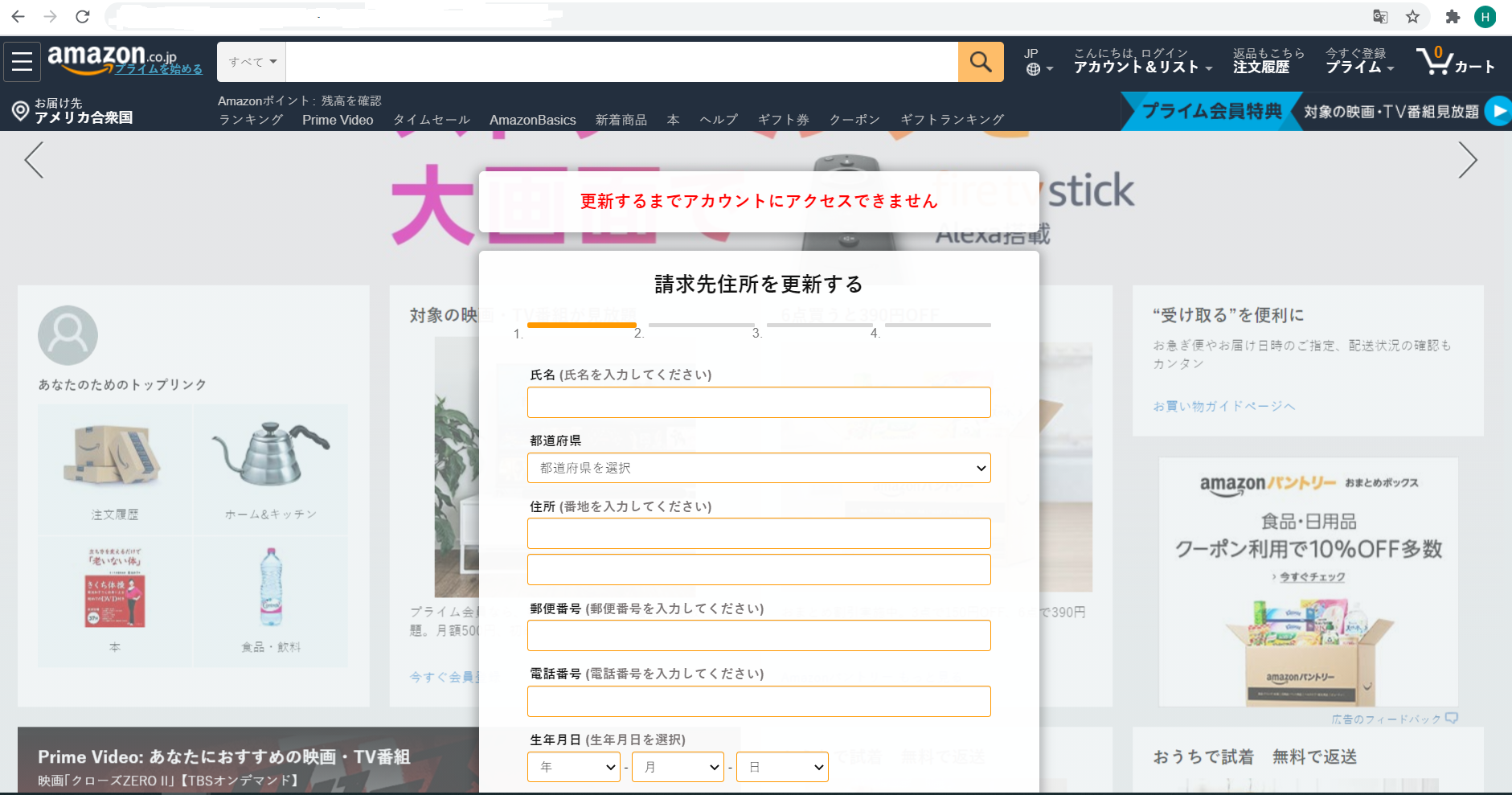The width and height of the screenshot is (1512, 795).
Task: Click the 郵便番号 postal code field
Action: (x=759, y=636)
